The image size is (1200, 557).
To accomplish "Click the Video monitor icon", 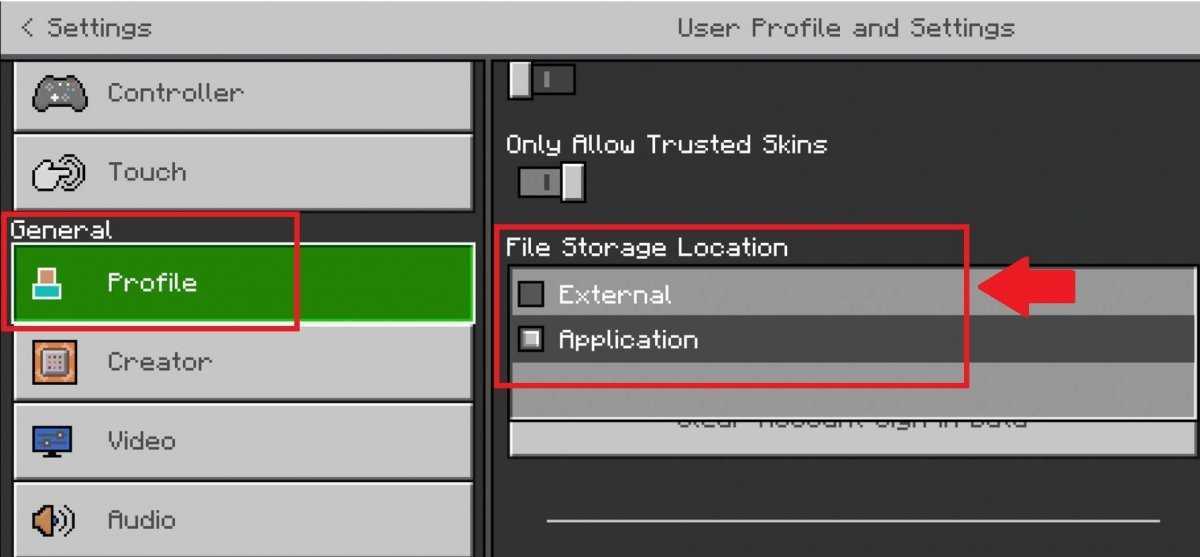I will point(53,441).
